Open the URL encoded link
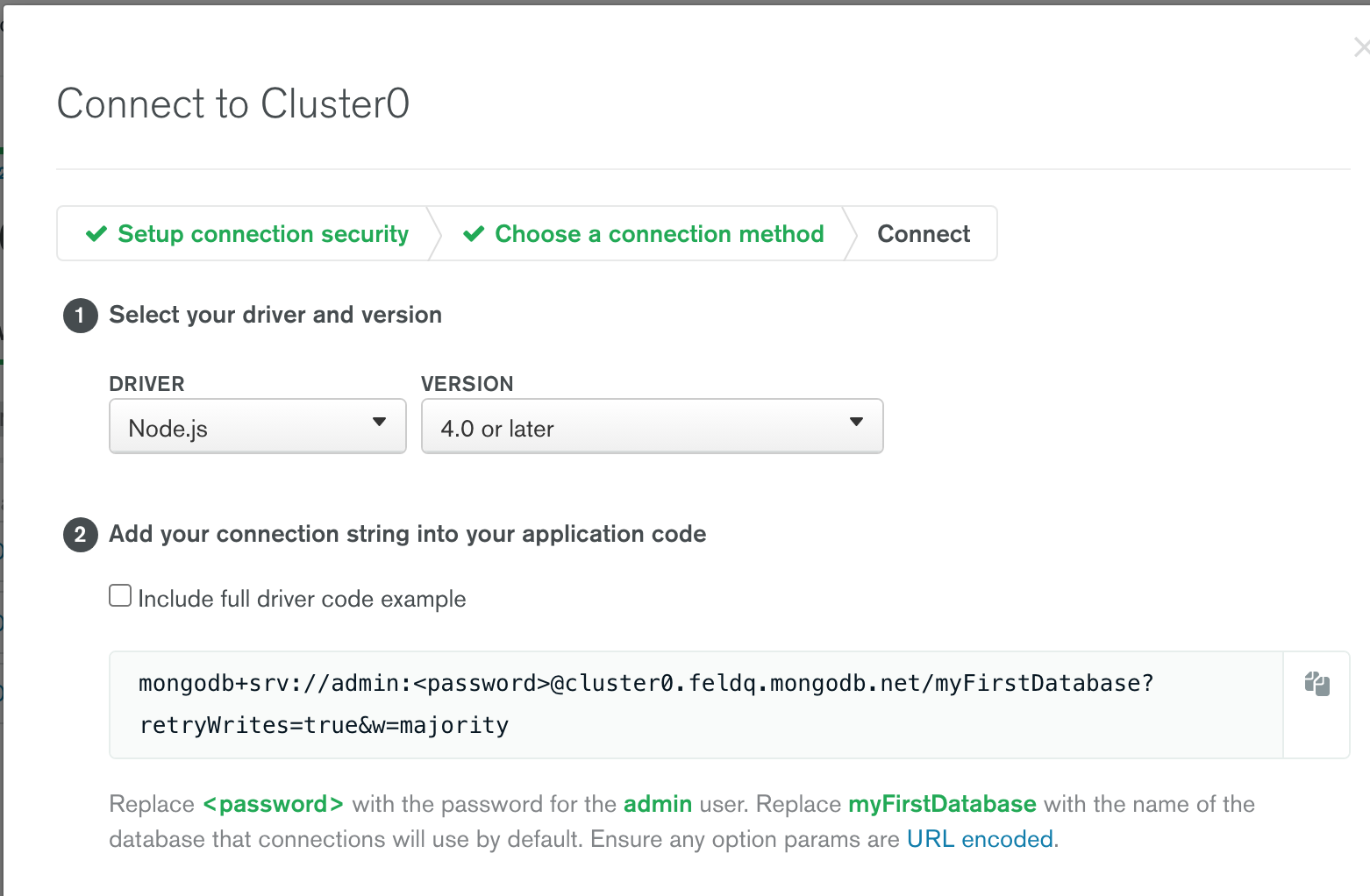Screen dimensions: 1370x896 click(x=981, y=839)
